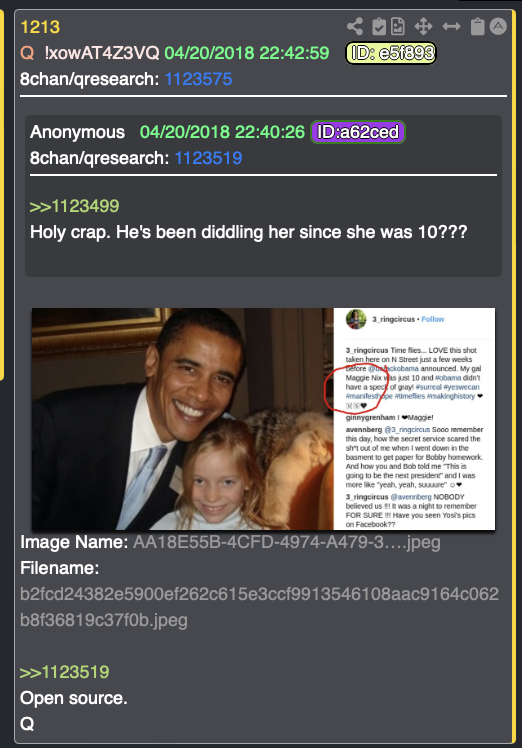
Task: Follow the green reply reference >>1123499
Action: point(74,207)
